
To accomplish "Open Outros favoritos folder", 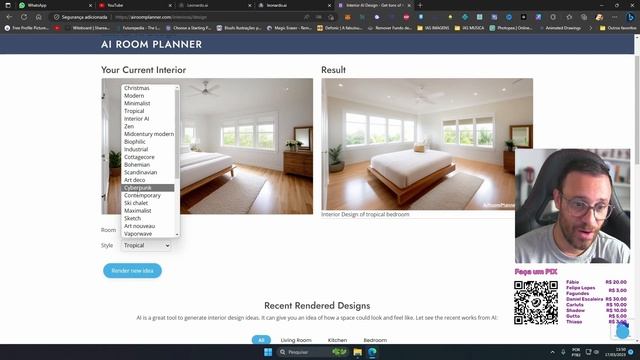I will click(x=618, y=28).
